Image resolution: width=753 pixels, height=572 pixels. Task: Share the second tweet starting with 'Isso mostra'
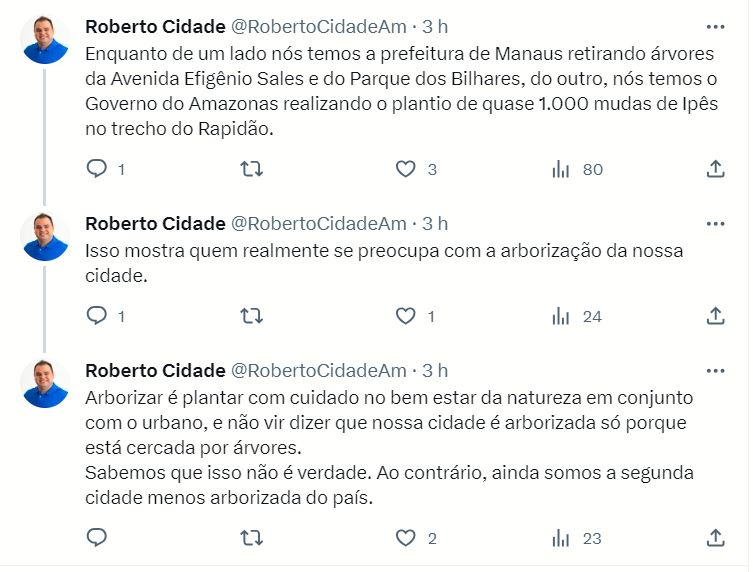point(715,316)
